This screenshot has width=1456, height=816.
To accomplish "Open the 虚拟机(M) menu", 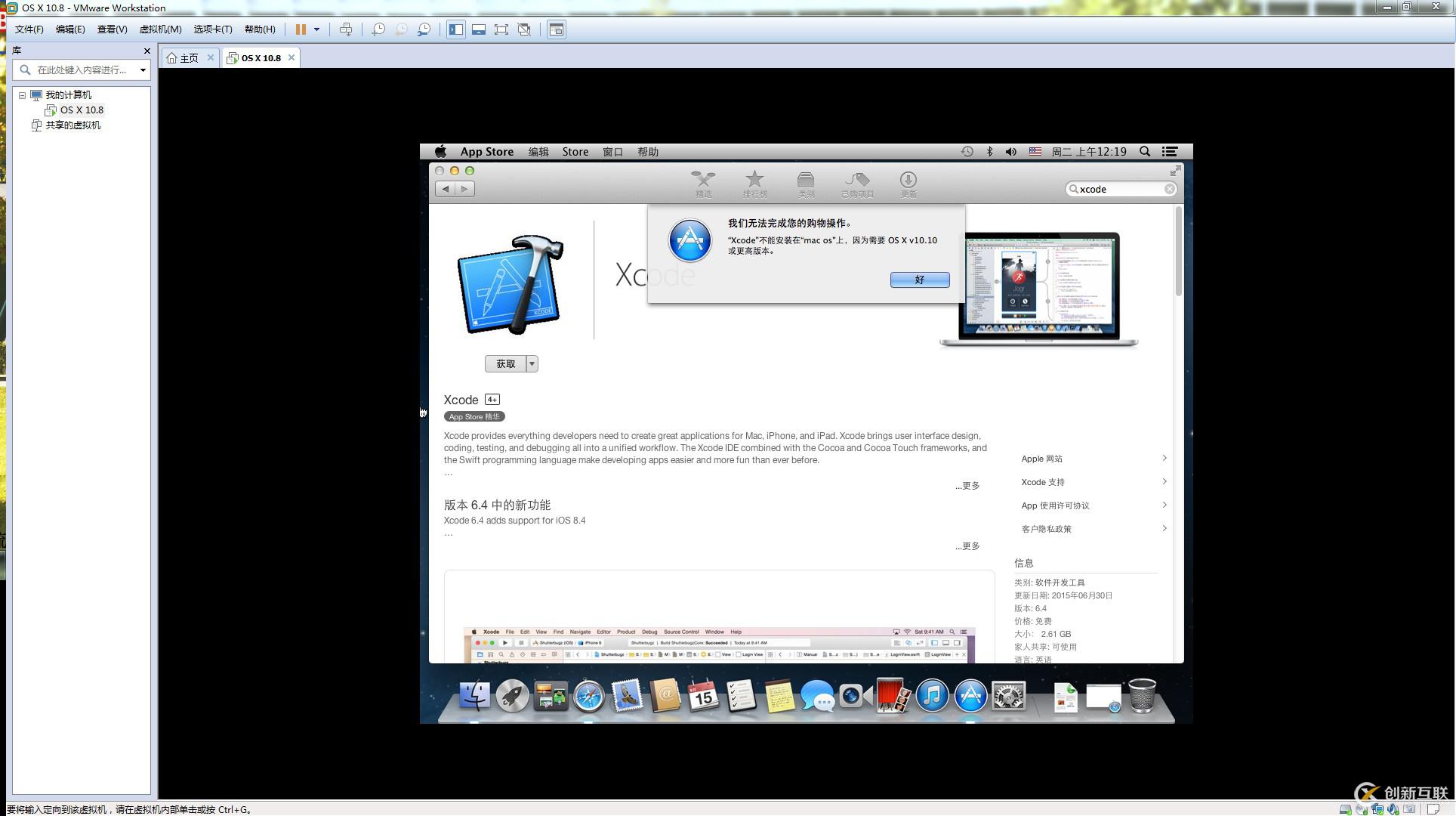I will [160, 29].
